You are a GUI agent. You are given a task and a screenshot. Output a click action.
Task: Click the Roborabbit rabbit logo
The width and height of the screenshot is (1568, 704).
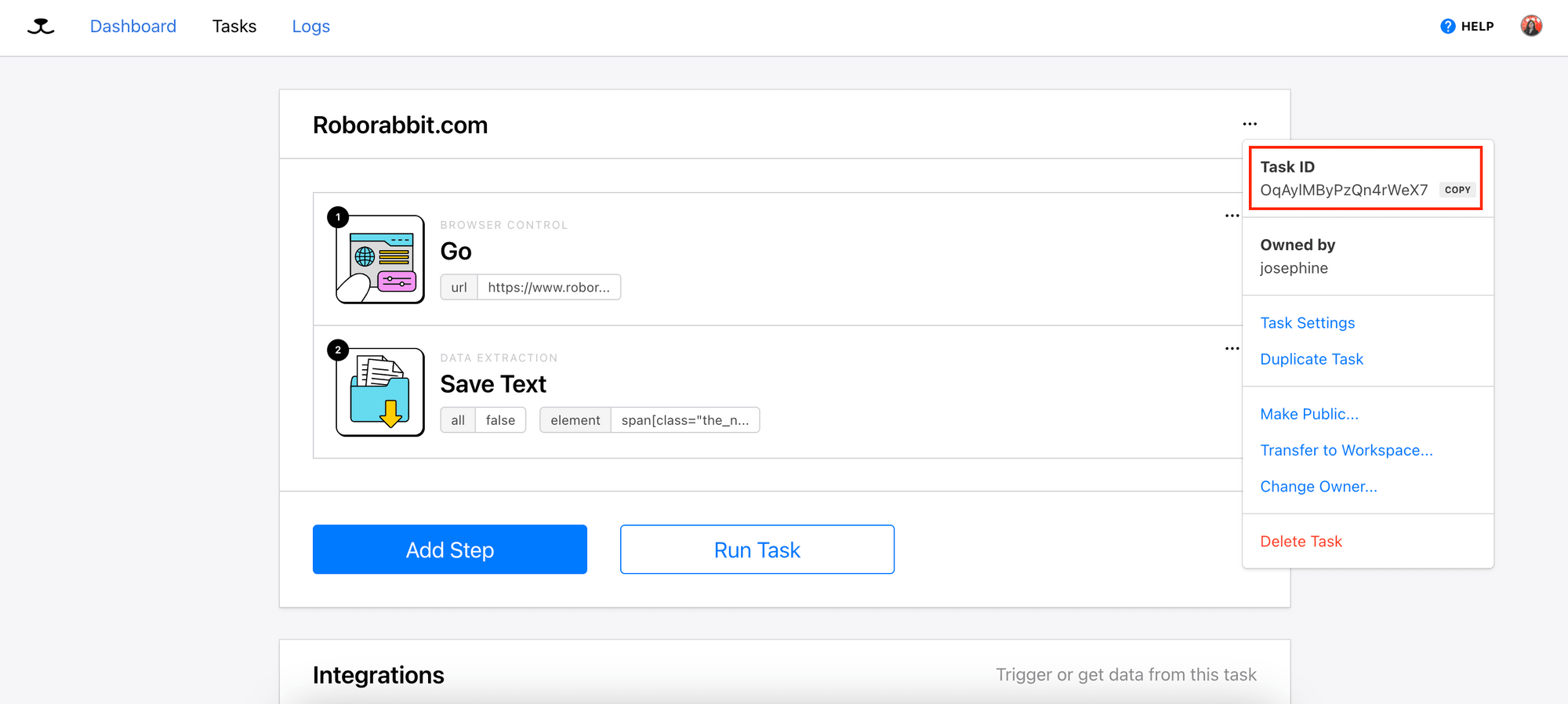pos(39,26)
